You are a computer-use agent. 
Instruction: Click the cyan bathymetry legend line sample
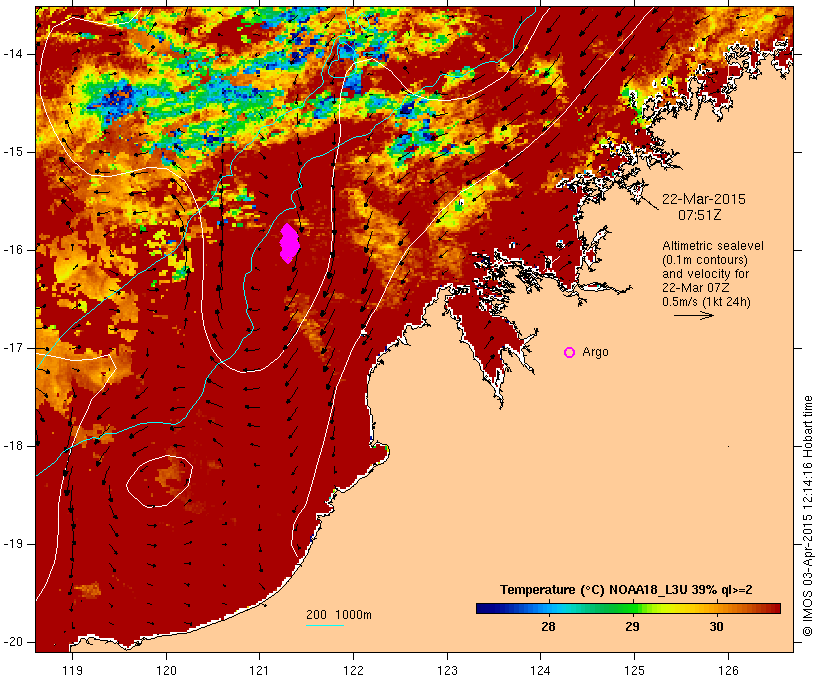coord(325,625)
